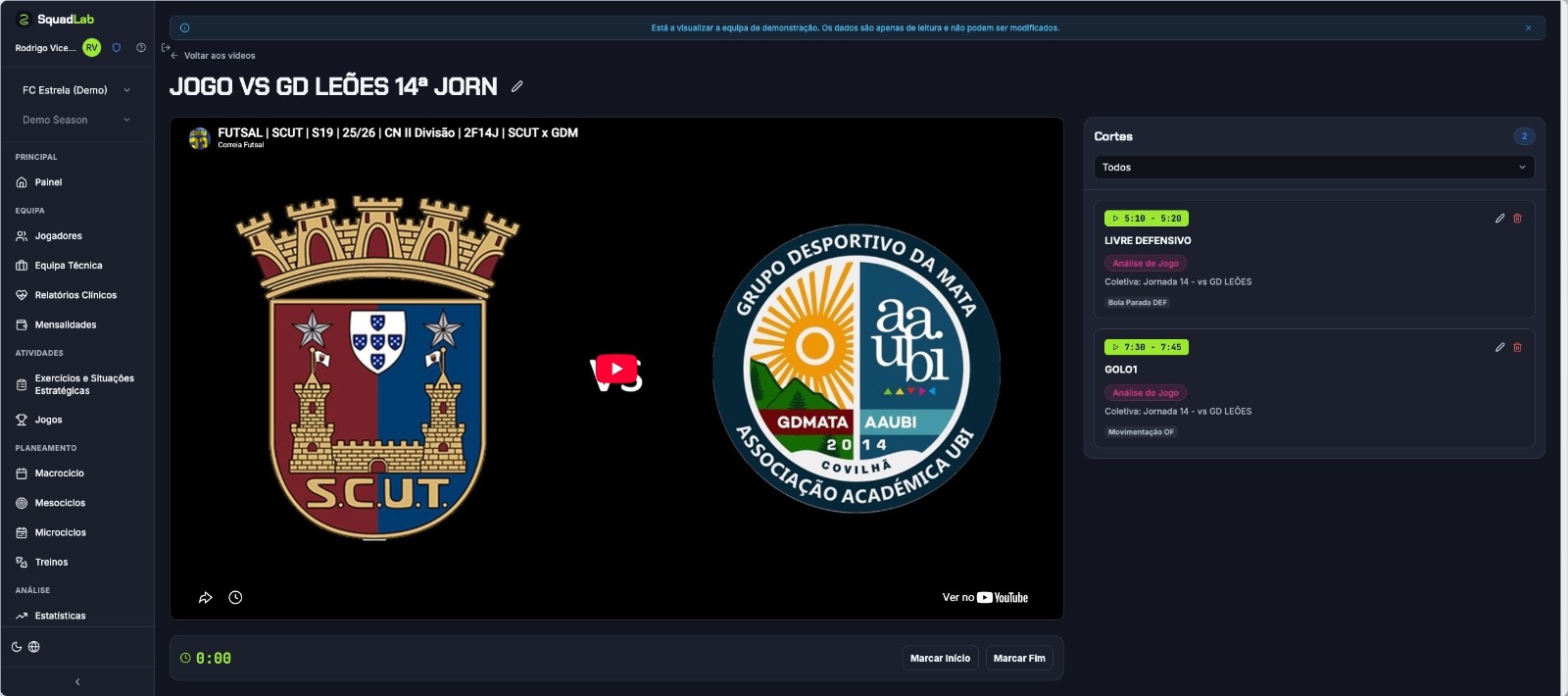Image resolution: width=1568 pixels, height=696 pixels.
Task: Edit the GOLO1 cut
Action: point(1499,347)
